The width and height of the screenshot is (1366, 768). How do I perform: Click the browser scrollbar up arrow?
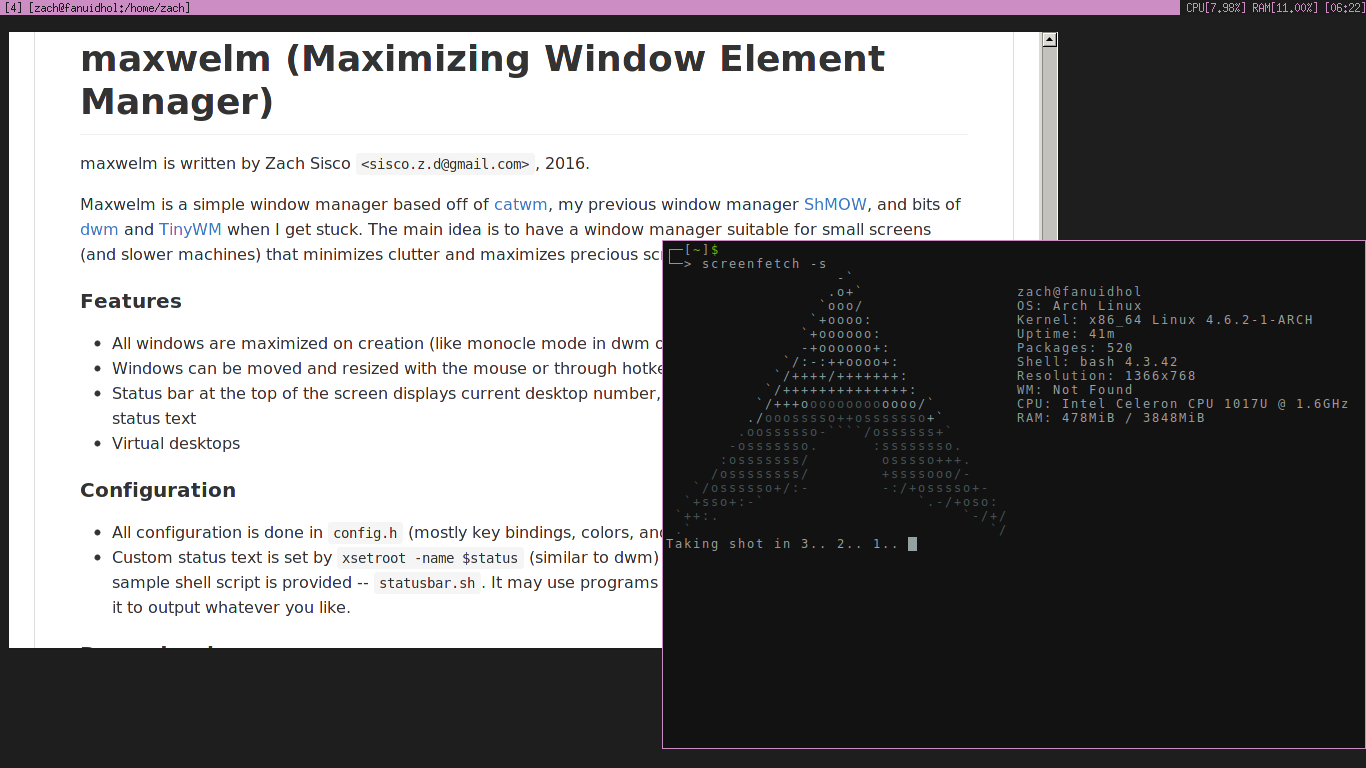(1049, 40)
